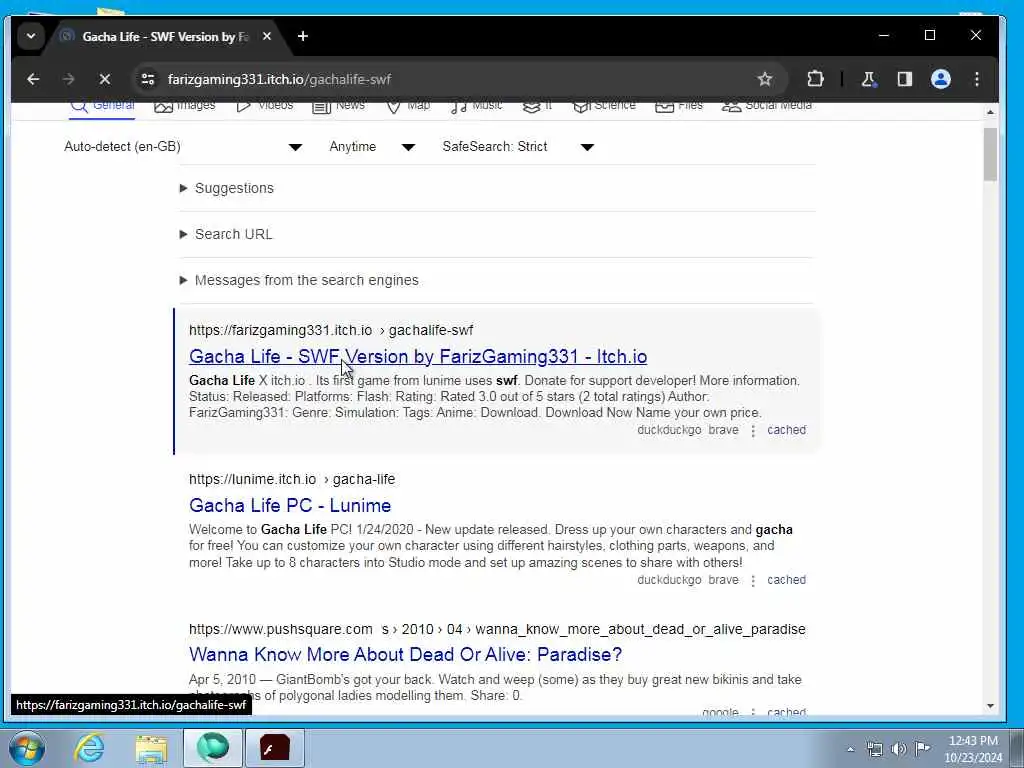Open cached link for FarizGaming331 result
1024x768 pixels.
click(x=786, y=430)
